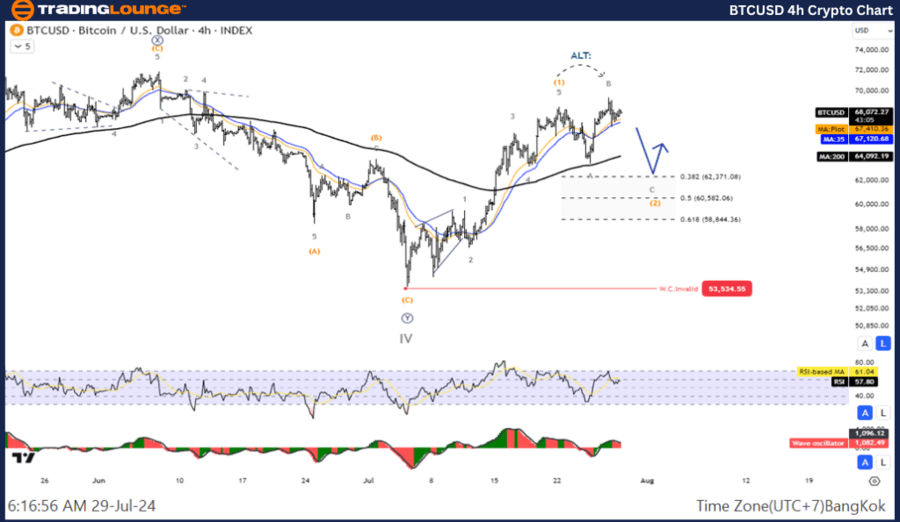The width and height of the screenshot is (900, 522).
Task: Click the orange (B) wave label
Action: 376,138
